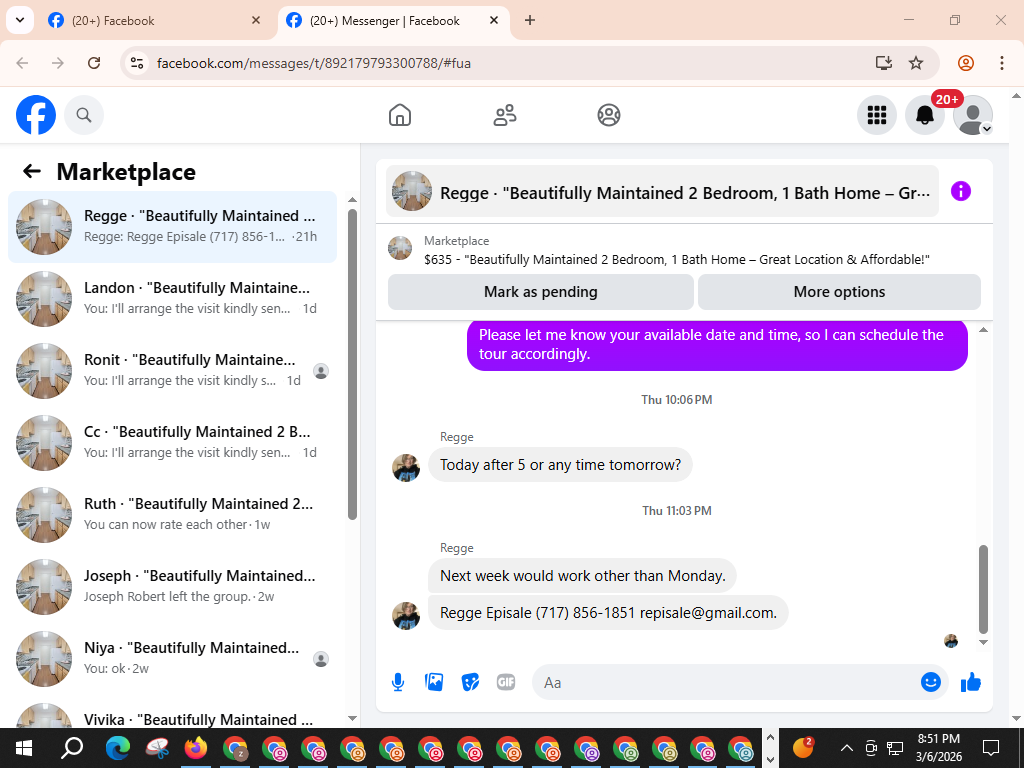Viewport: 1024px width, 768px height.
Task: Mark listing as pending
Action: pyautogui.click(x=541, y=292)
